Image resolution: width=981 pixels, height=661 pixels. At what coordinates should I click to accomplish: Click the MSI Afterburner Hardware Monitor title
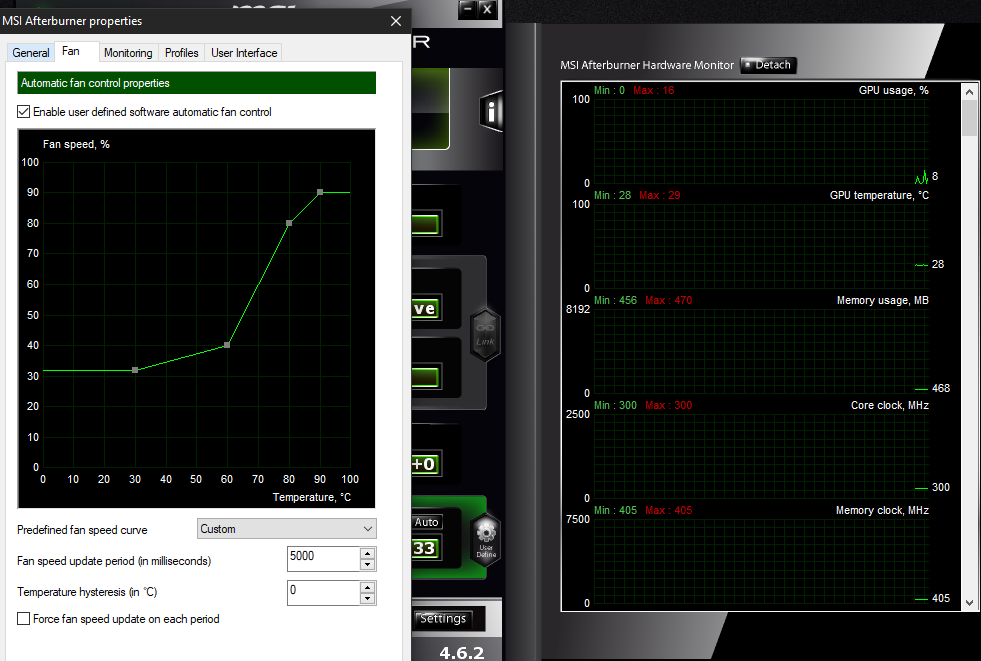647,65
